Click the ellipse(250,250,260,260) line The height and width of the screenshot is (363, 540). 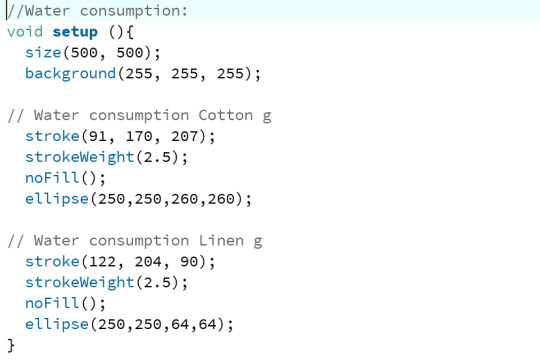tap(138, 199)
